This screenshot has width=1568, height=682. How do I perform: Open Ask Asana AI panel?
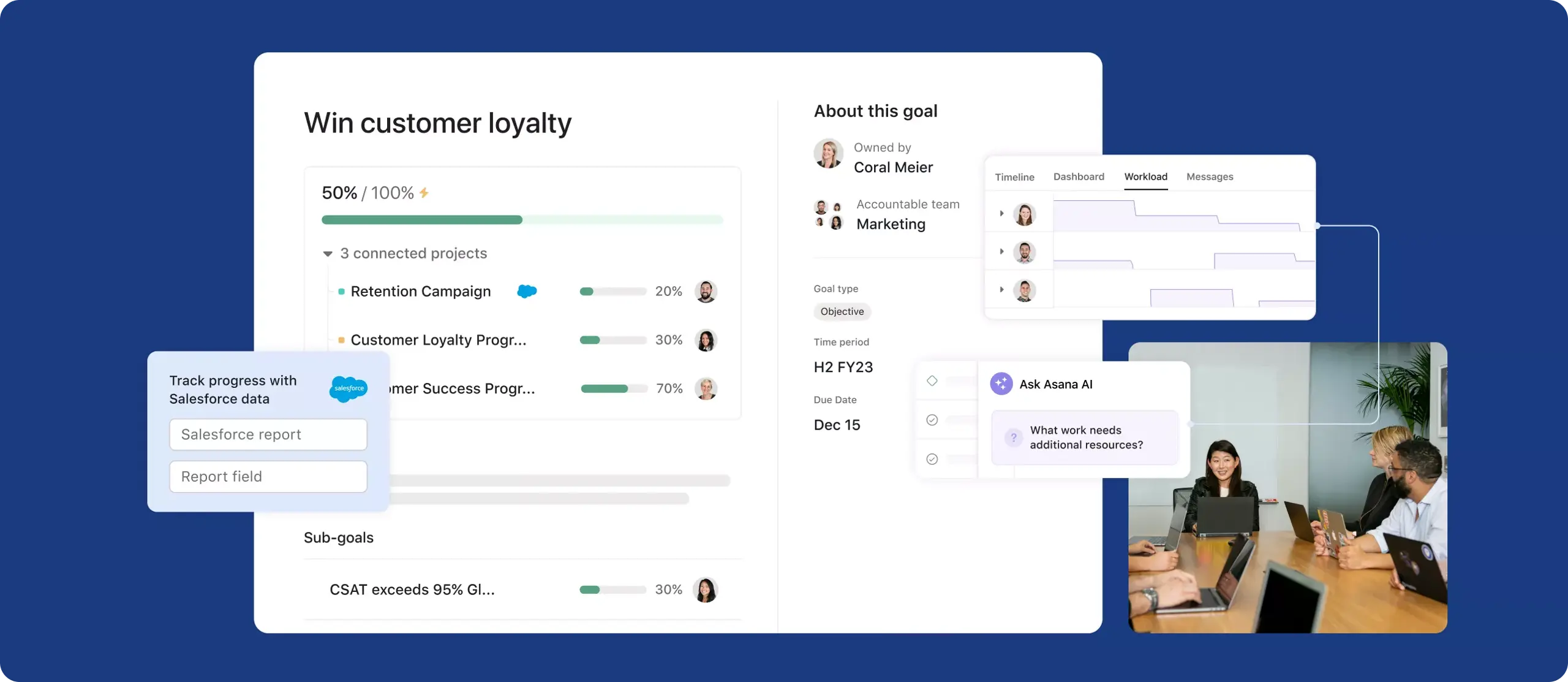pos(1057,384)
